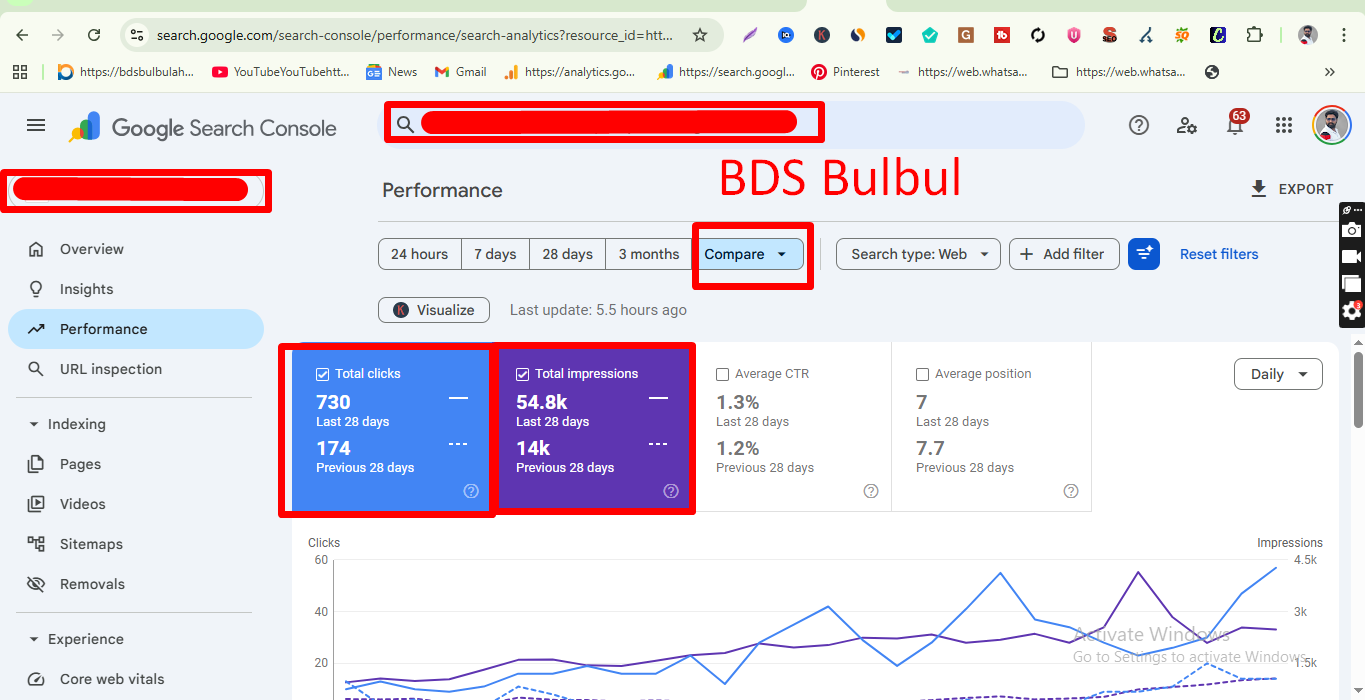Select the 28 days date range

(x=567, y=254)
